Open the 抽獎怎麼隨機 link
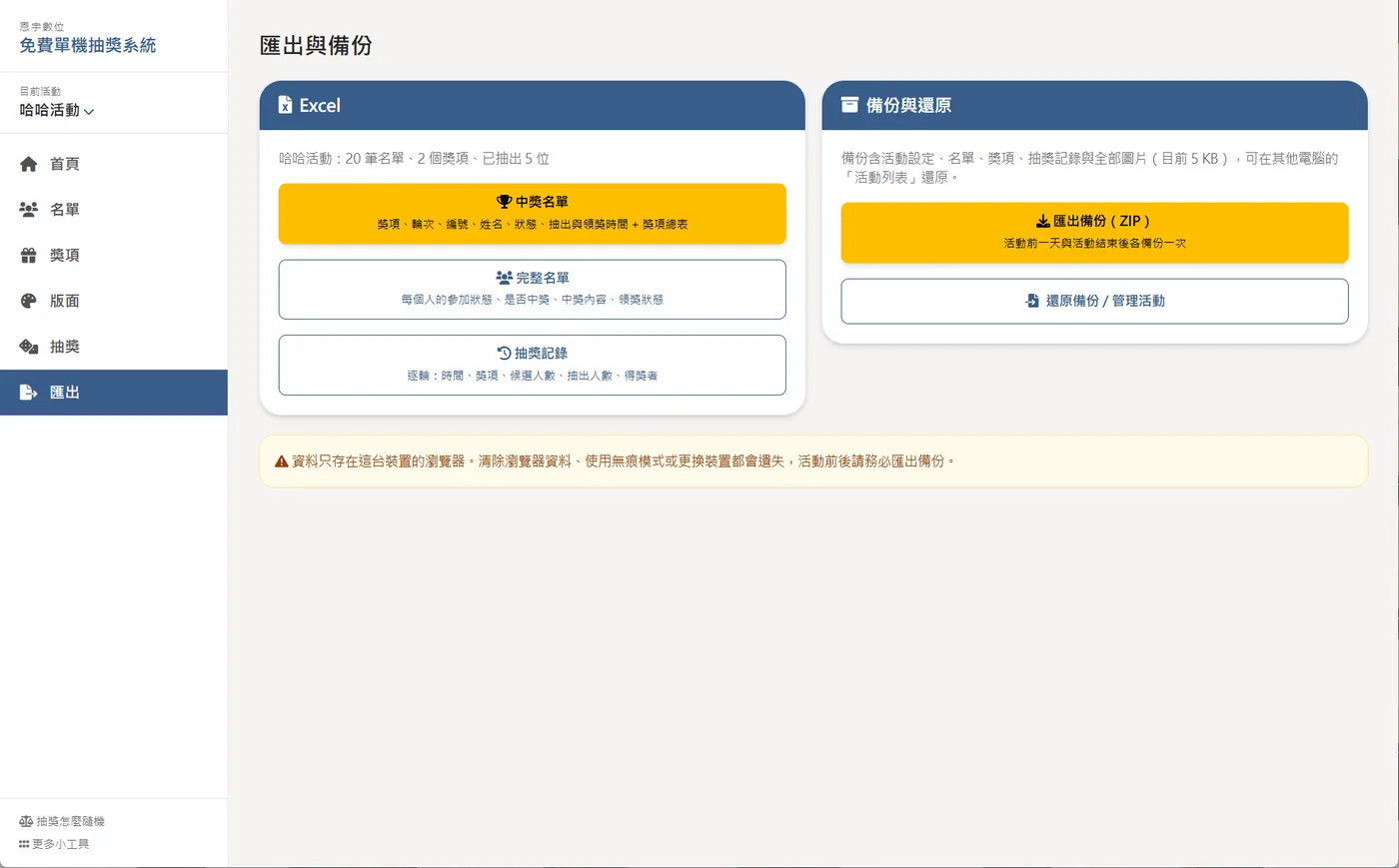The height and width of the screenshot is (868, 1399). pyautogui.click(x=62, y=821)
